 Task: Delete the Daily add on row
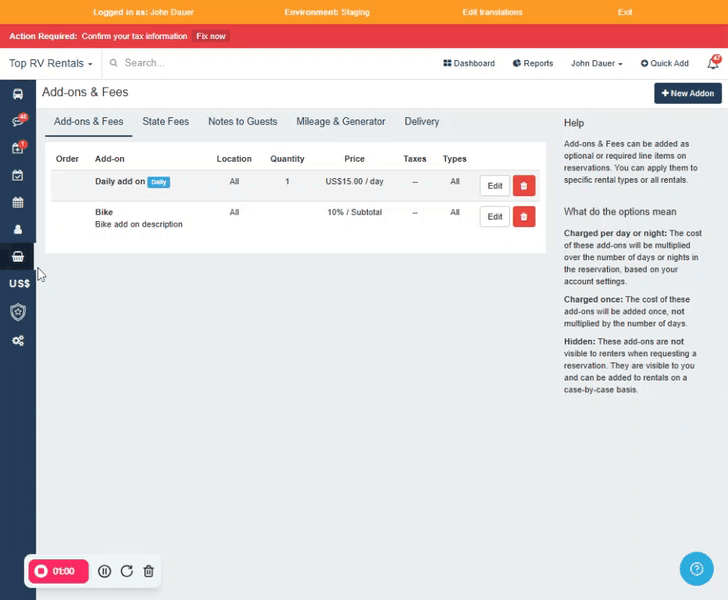524,185
